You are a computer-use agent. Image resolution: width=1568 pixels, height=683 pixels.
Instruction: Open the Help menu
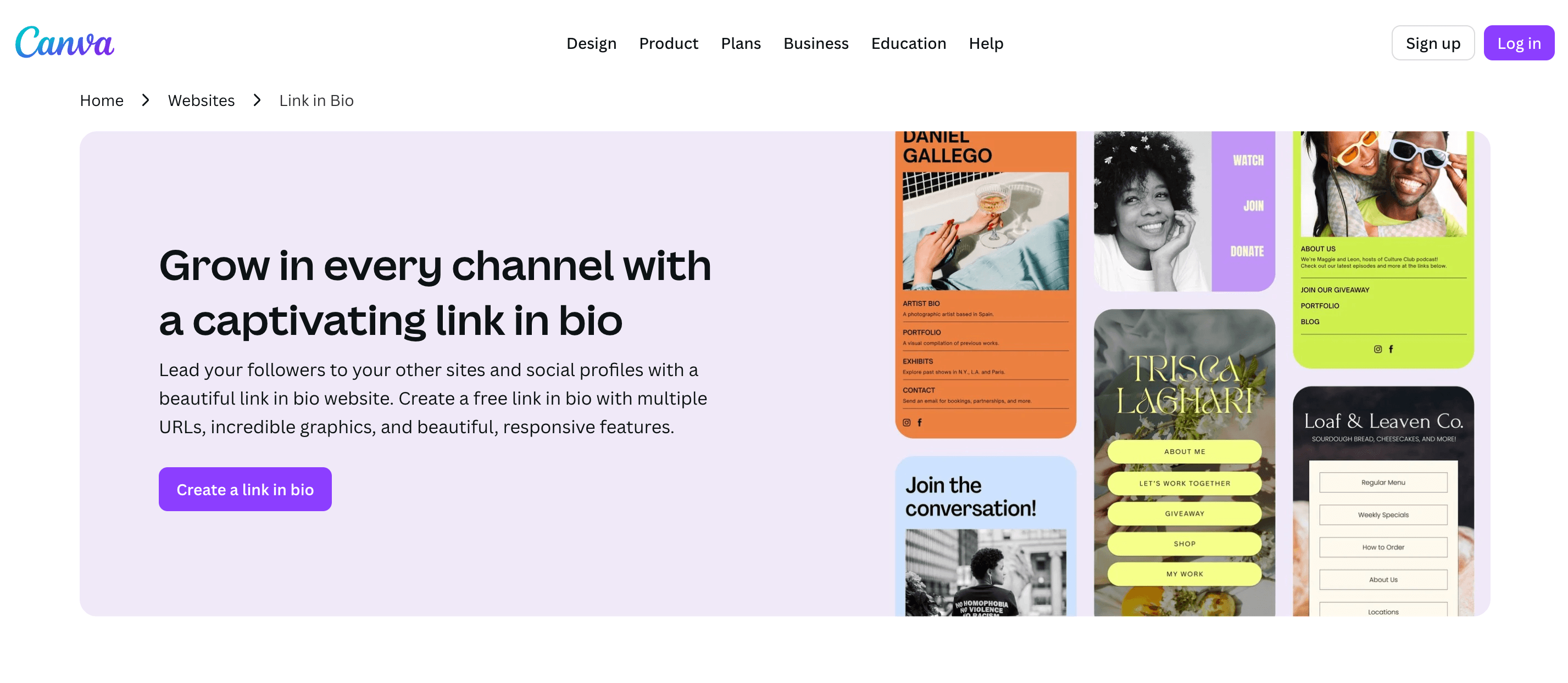(x=986, y=43)
